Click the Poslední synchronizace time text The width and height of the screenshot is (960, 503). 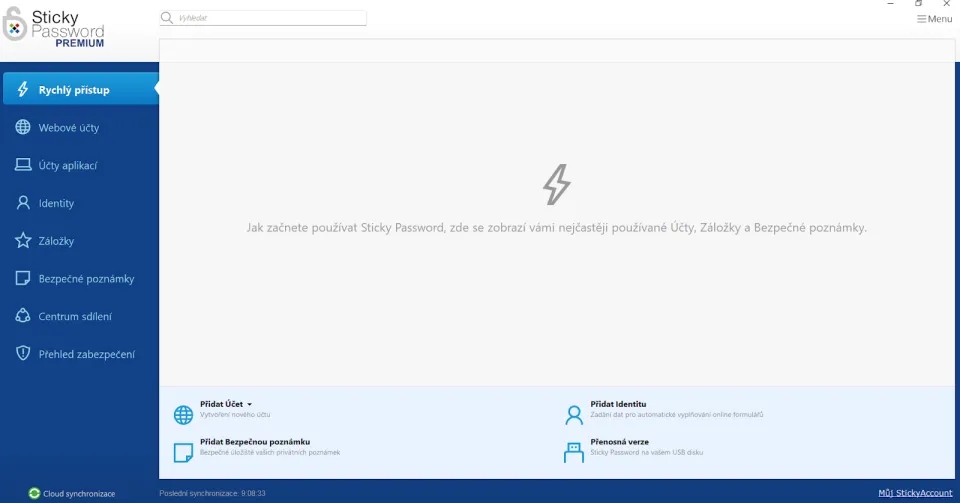point(212,493)
